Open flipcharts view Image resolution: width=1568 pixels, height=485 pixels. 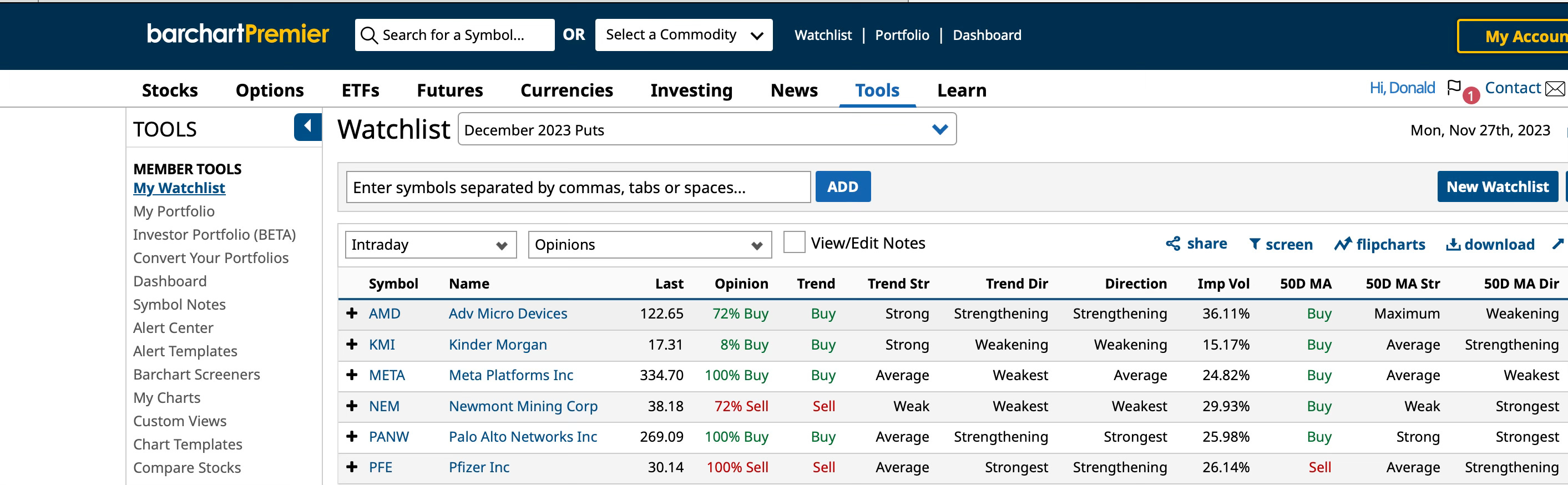pos(1379,244)
